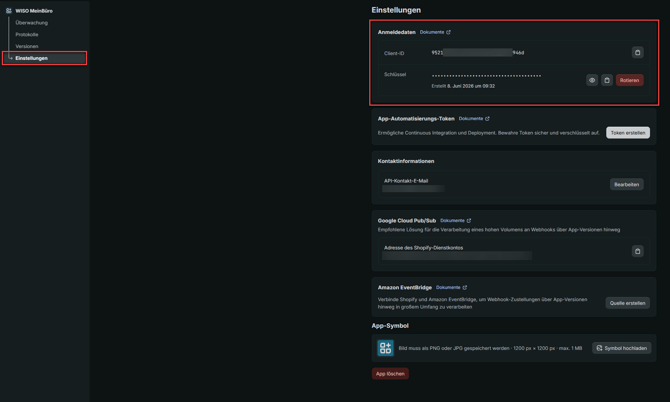
Task: Click the app symbol thumbnail icon
Action: coord(385,348)
